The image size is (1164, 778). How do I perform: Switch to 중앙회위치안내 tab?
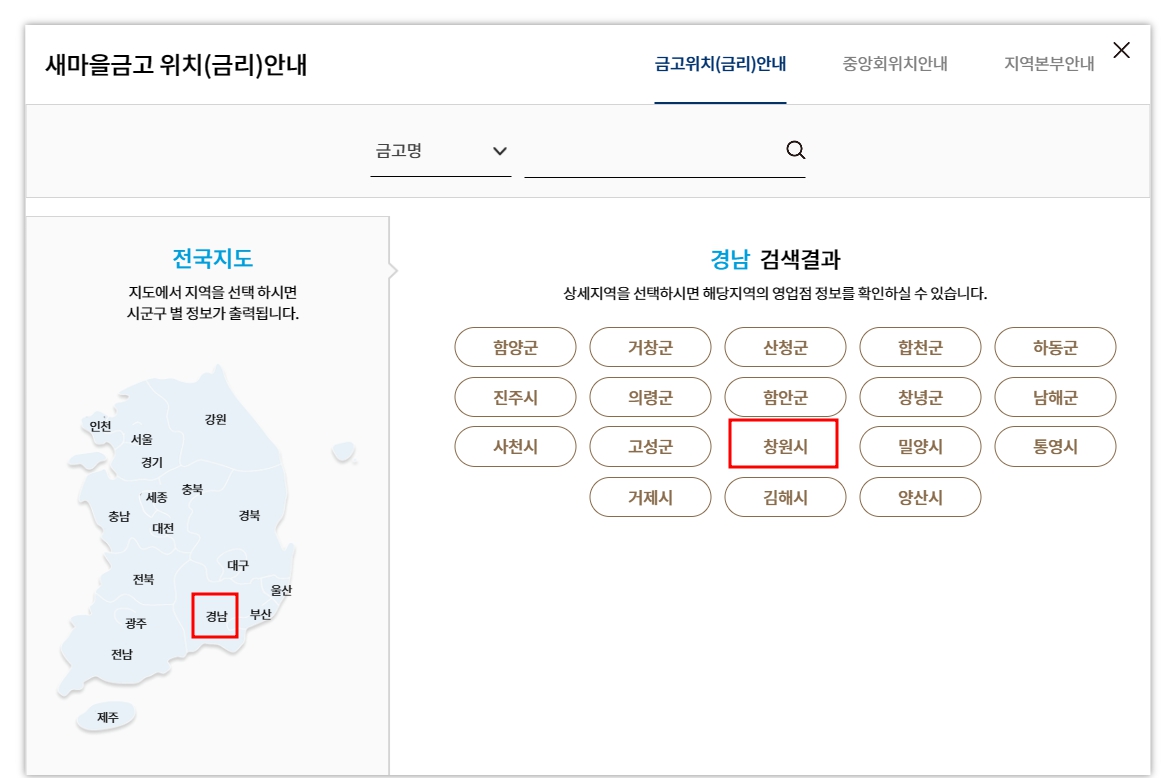(895, 64)
